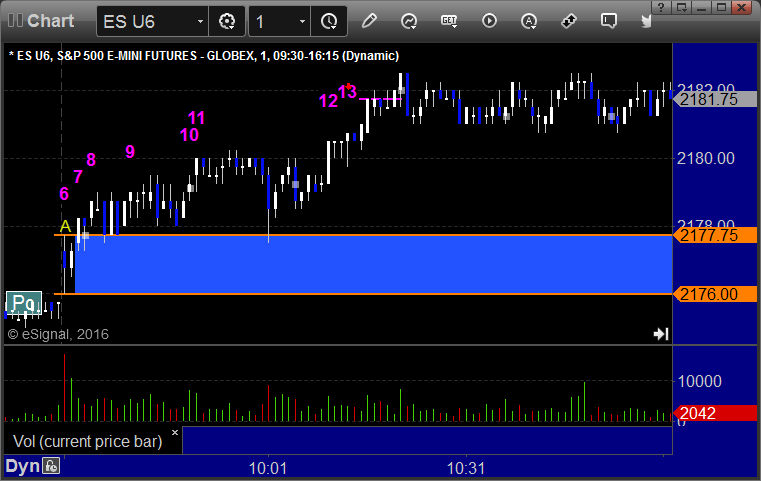Click the red 2042 volume label
The height and width of the screenshot is (481, 761).
(715, 413)
